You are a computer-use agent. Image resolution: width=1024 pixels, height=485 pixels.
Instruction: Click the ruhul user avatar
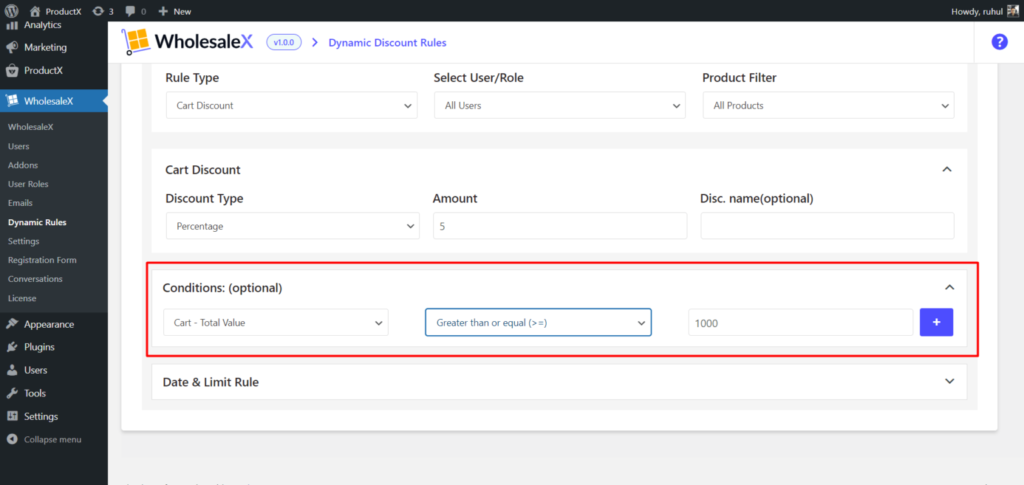coord(1012,11)
